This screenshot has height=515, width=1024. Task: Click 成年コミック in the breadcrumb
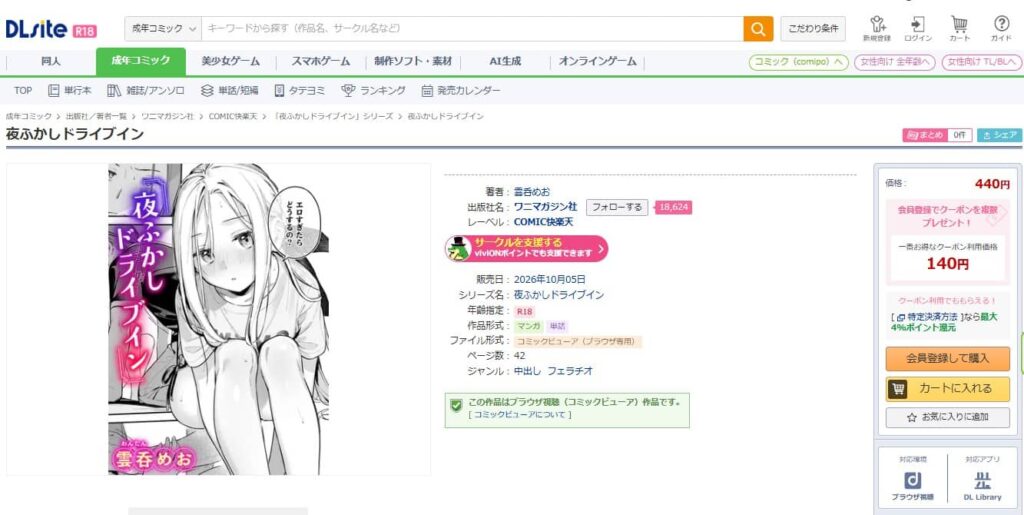[29, 116]
